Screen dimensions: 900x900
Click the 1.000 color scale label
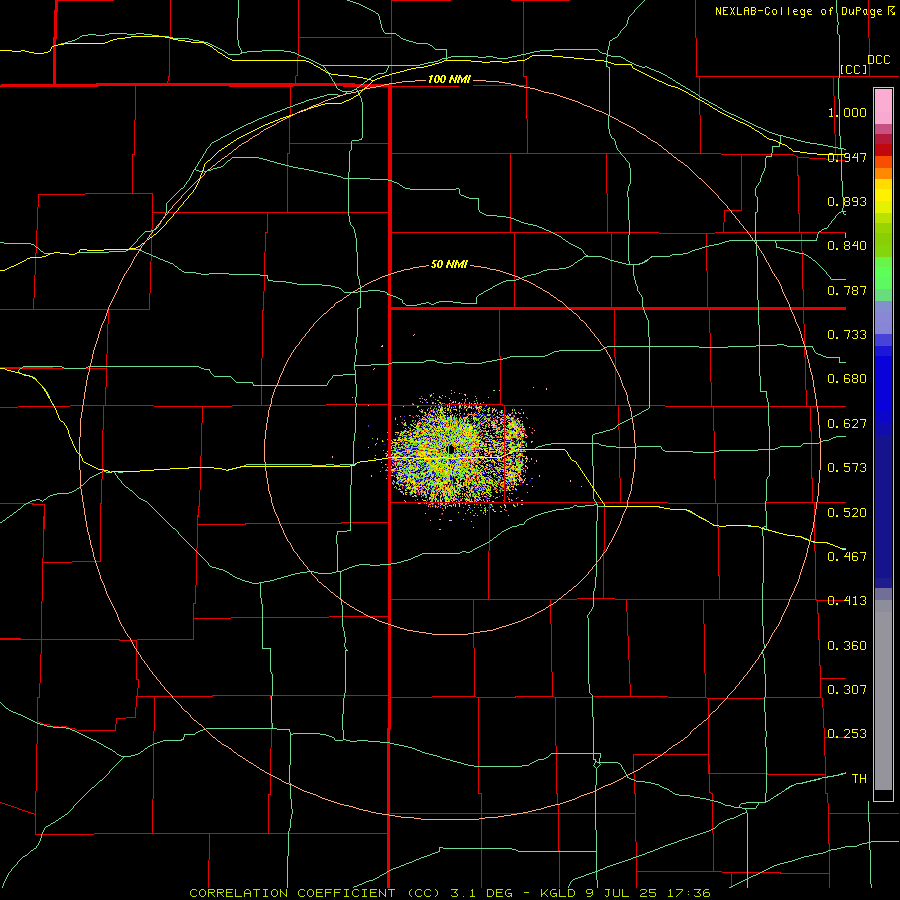847,112
